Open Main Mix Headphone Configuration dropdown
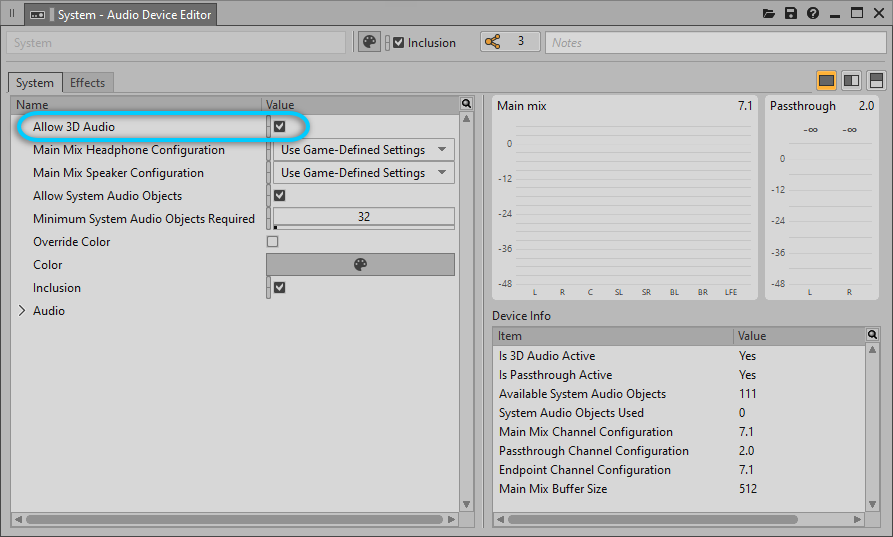The width and height of the screenshot is (893, 537). pos(364,150)
